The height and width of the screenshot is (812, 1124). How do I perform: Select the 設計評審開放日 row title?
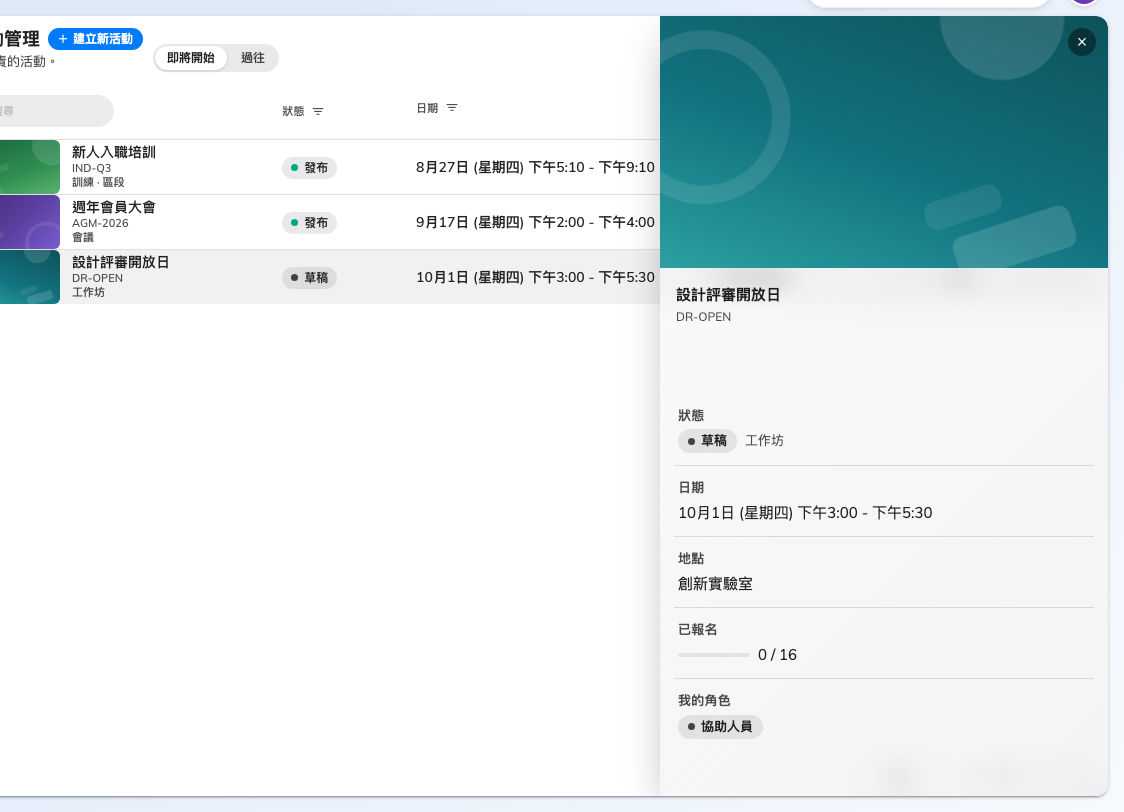120,262
